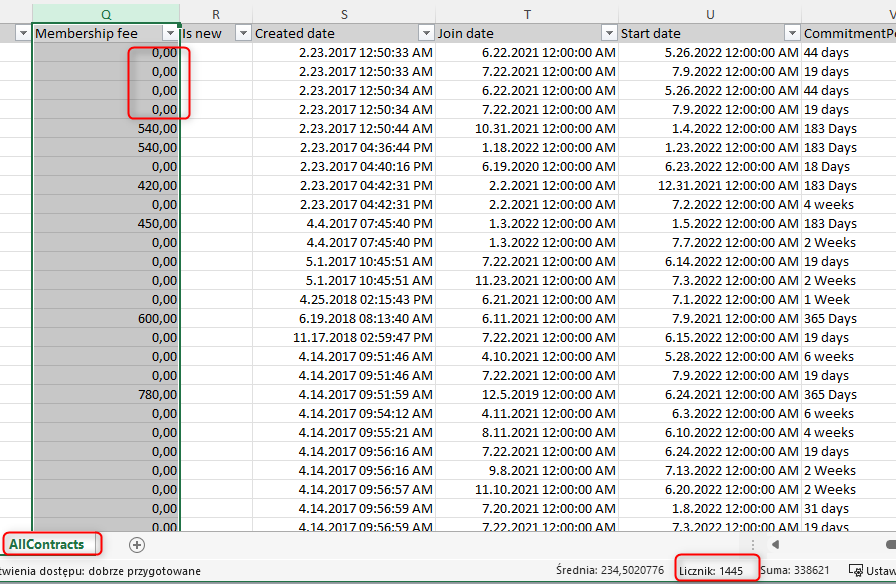
Task: Expand the Join date filter arrow
Action: pos(608,33)
